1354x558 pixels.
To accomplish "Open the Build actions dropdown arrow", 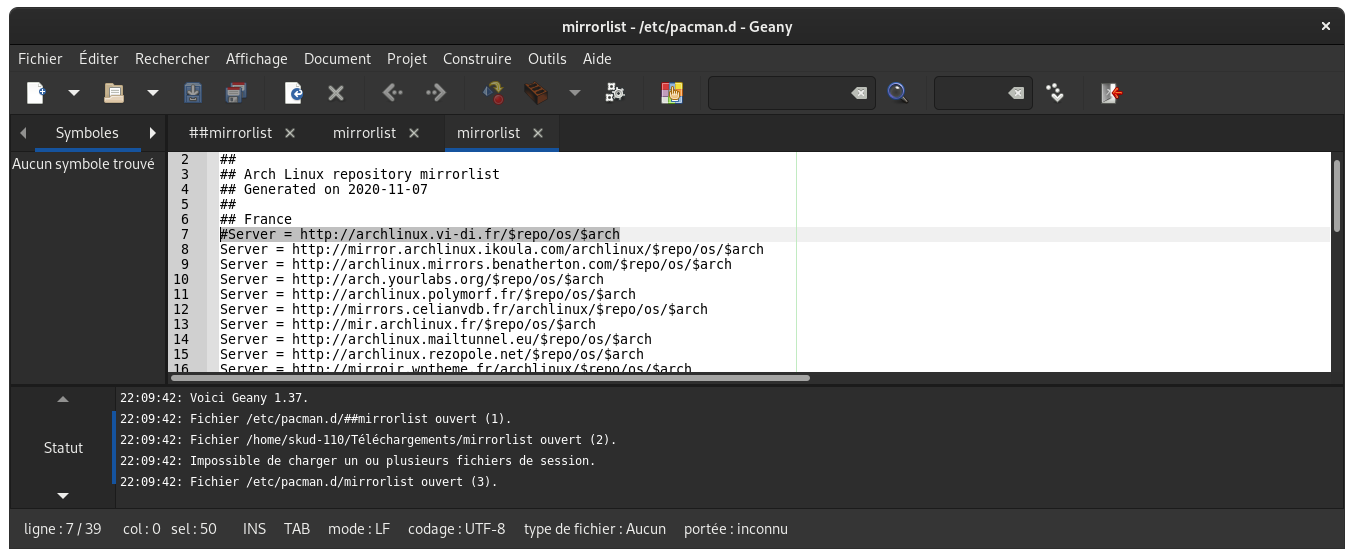I will click(x=575, y=93).
